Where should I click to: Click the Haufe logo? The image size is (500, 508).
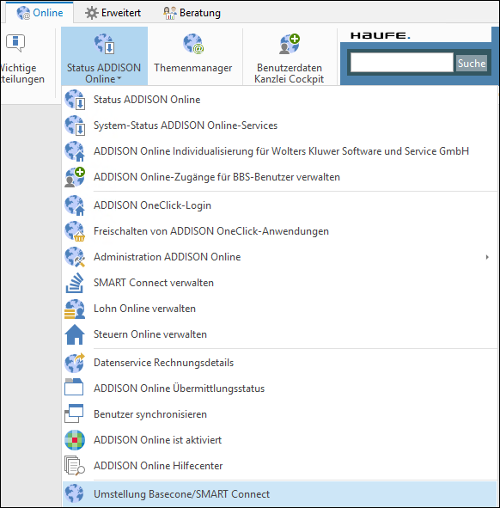(380, 36)
